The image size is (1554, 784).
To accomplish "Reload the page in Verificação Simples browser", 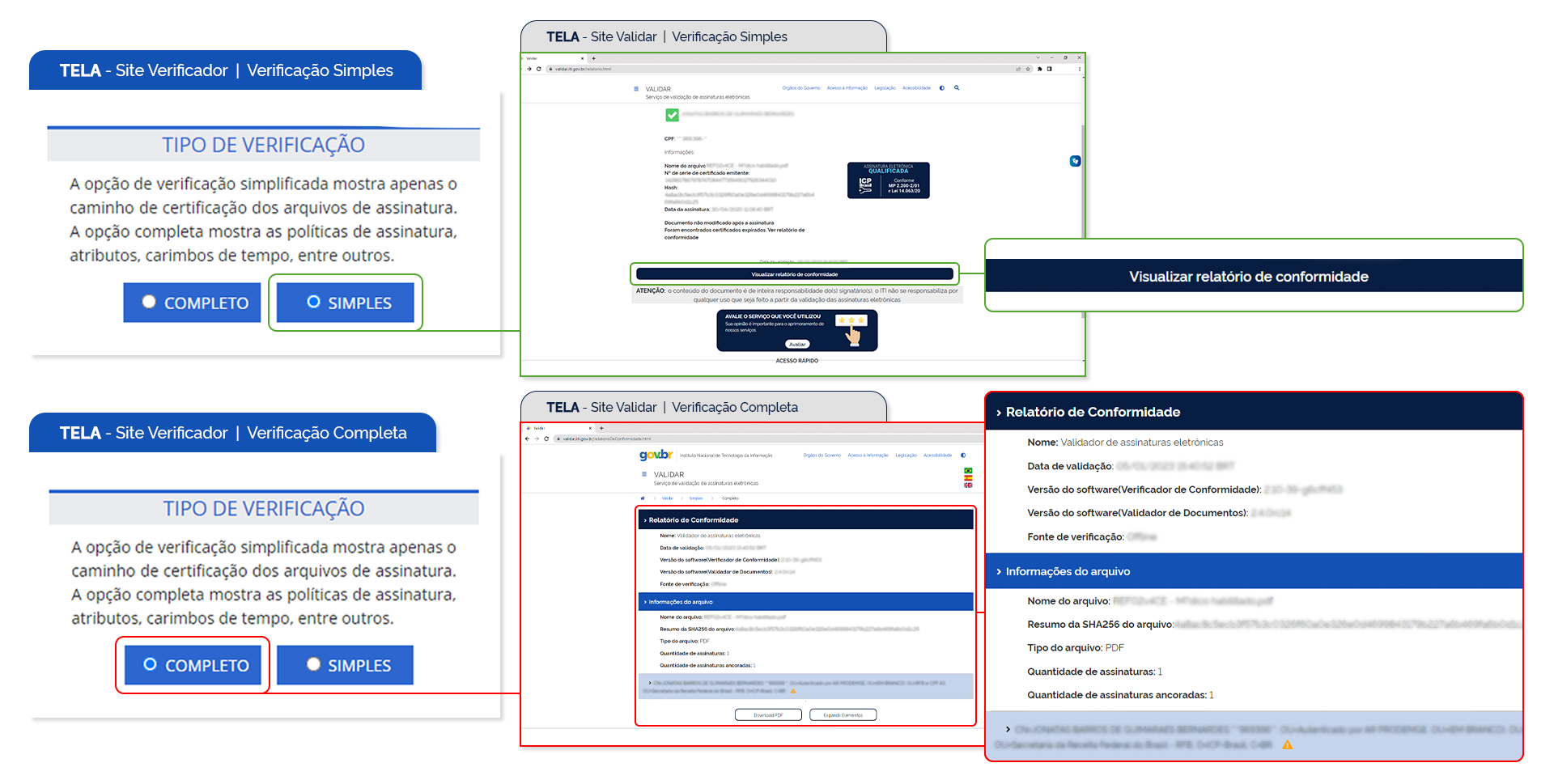I will pos(539,69).
